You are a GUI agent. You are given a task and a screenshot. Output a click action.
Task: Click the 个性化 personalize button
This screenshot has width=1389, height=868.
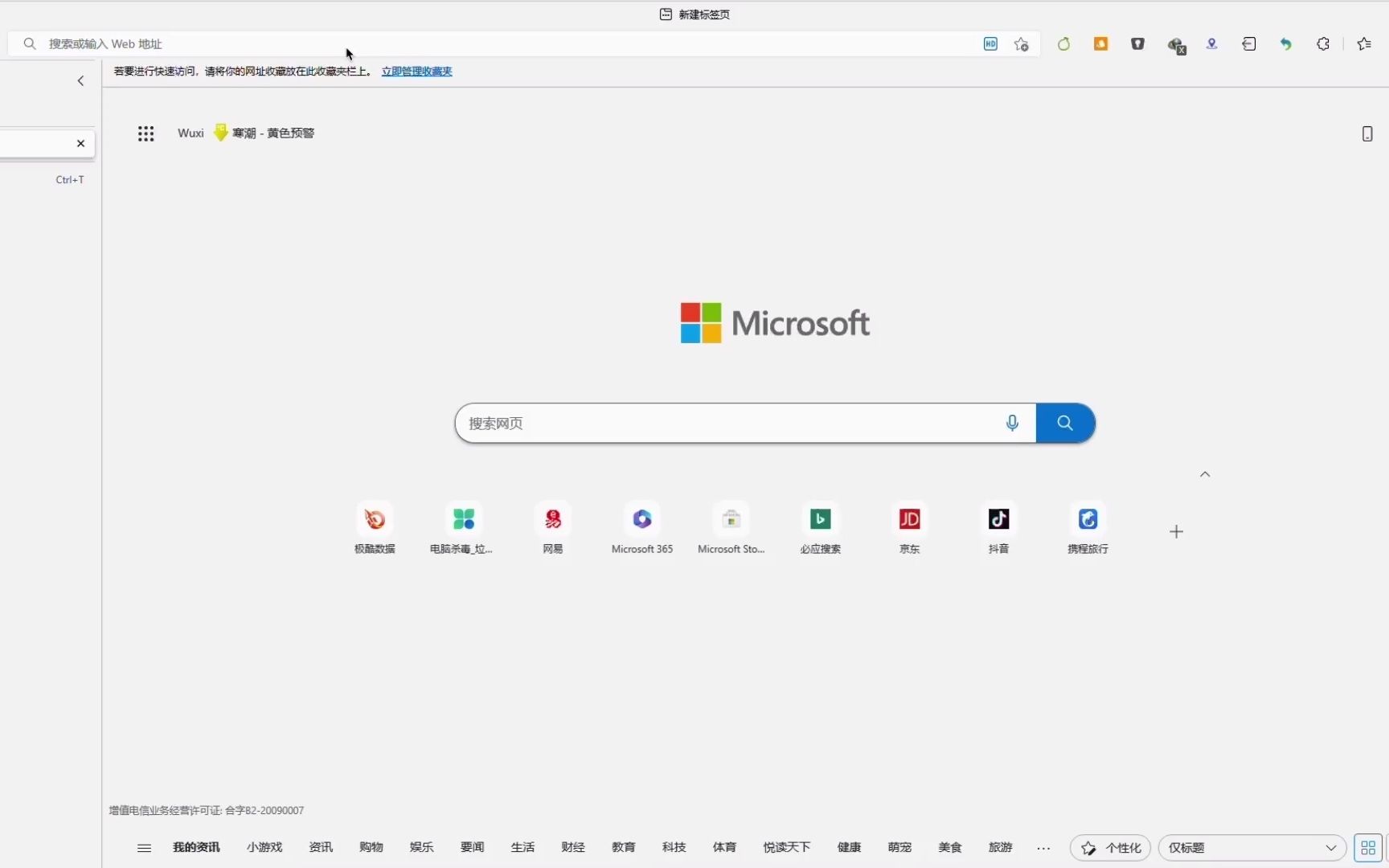tap(1111, 848)
